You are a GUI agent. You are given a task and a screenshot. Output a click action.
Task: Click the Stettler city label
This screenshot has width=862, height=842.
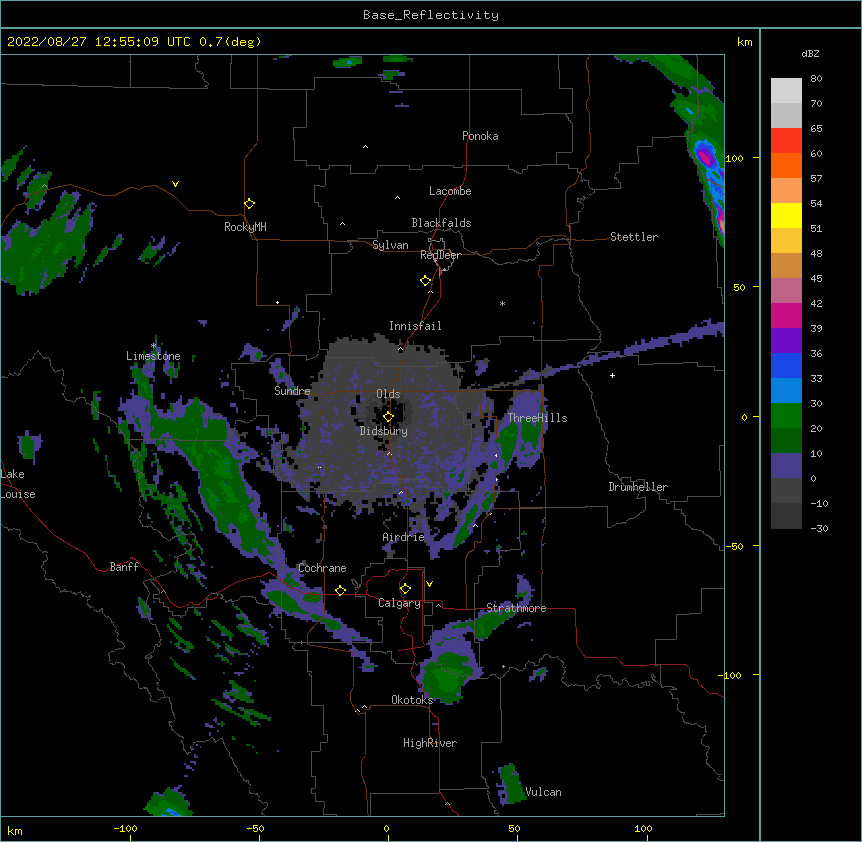click(634, 237)
